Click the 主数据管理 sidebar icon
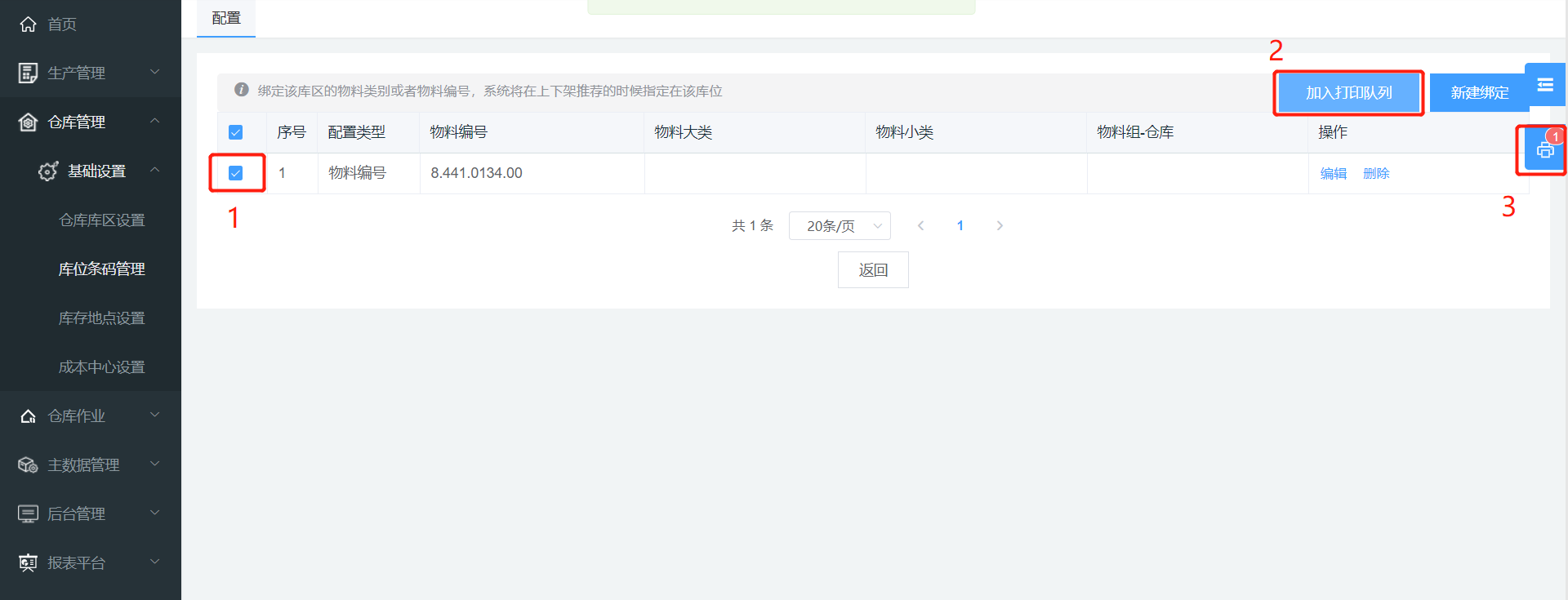 (28, 465)
